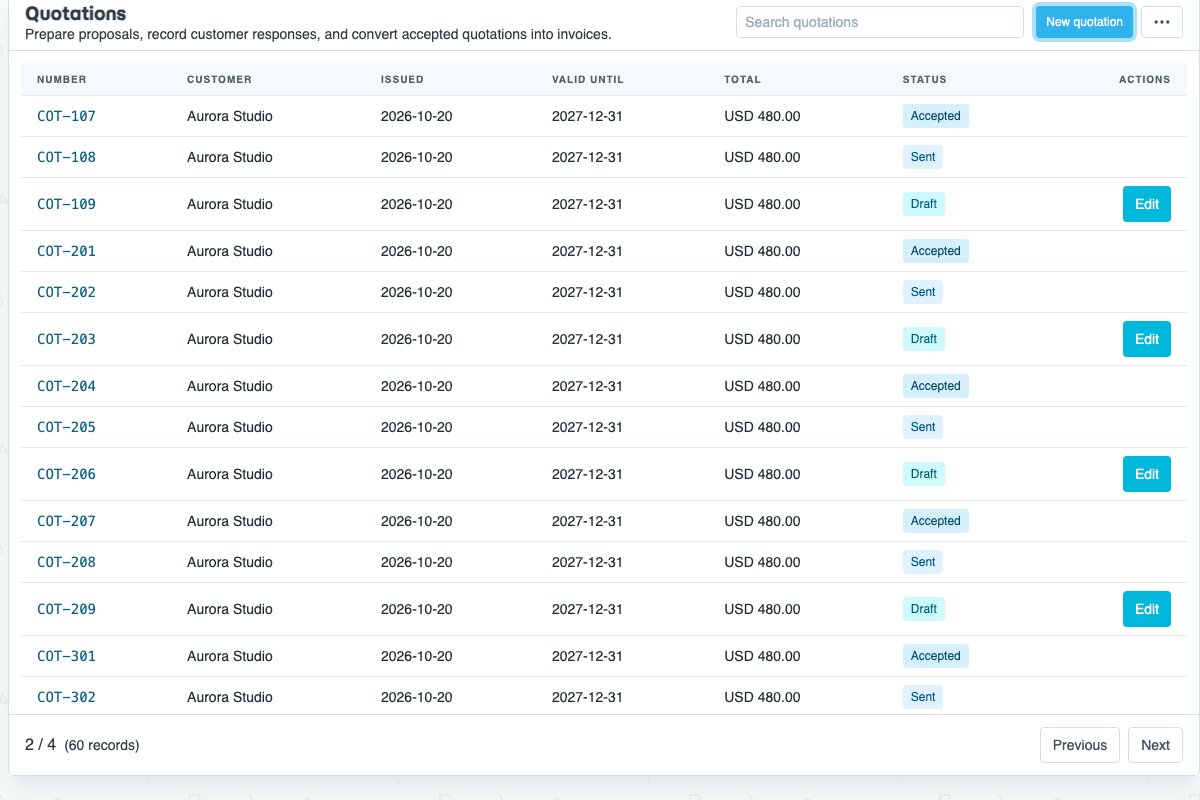This screenshot has height=800, width=1200.
Task: Click the Sent status badge for COT-202
Action: (923, 292)
